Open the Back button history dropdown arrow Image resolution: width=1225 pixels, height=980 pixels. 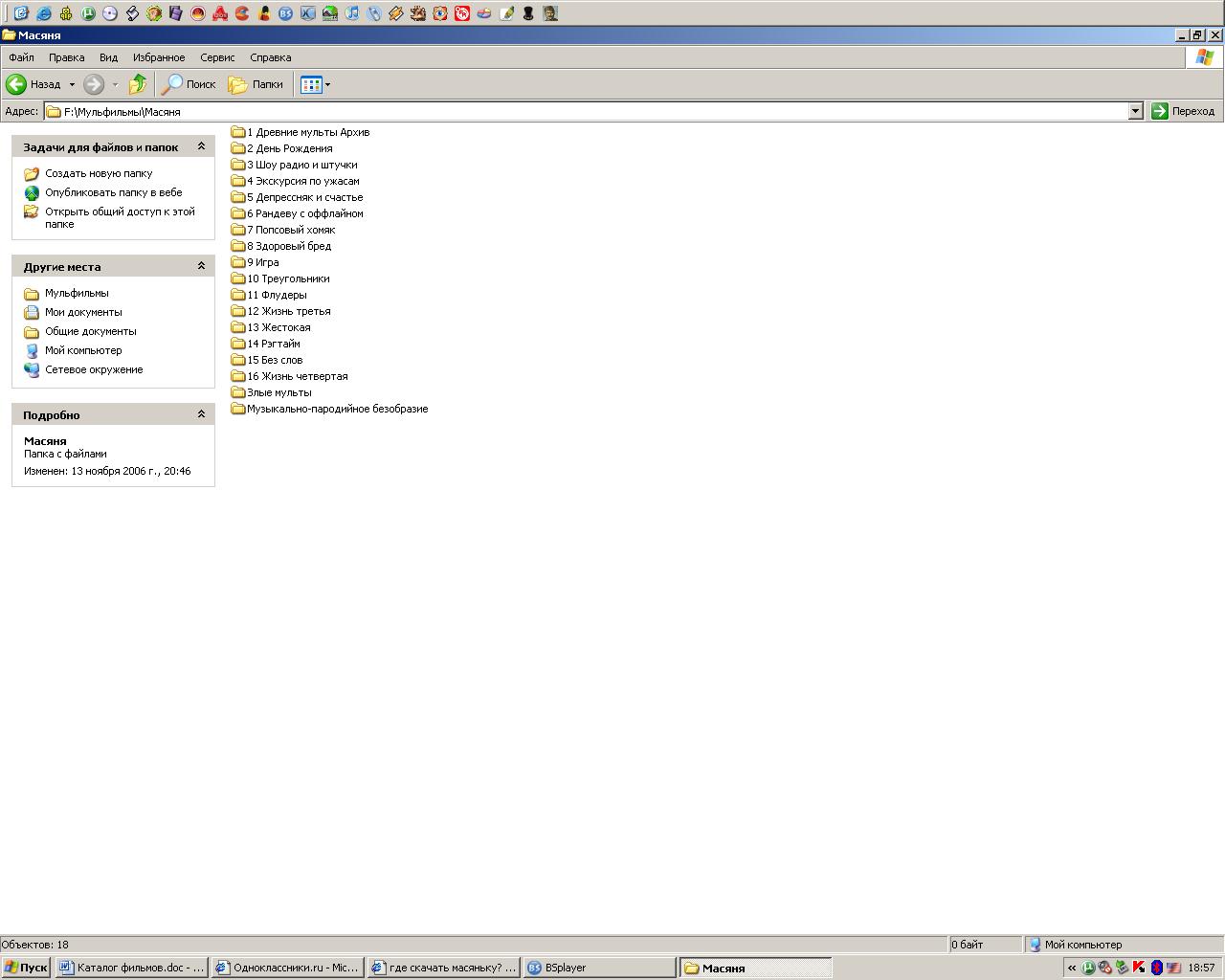[72, 84]
